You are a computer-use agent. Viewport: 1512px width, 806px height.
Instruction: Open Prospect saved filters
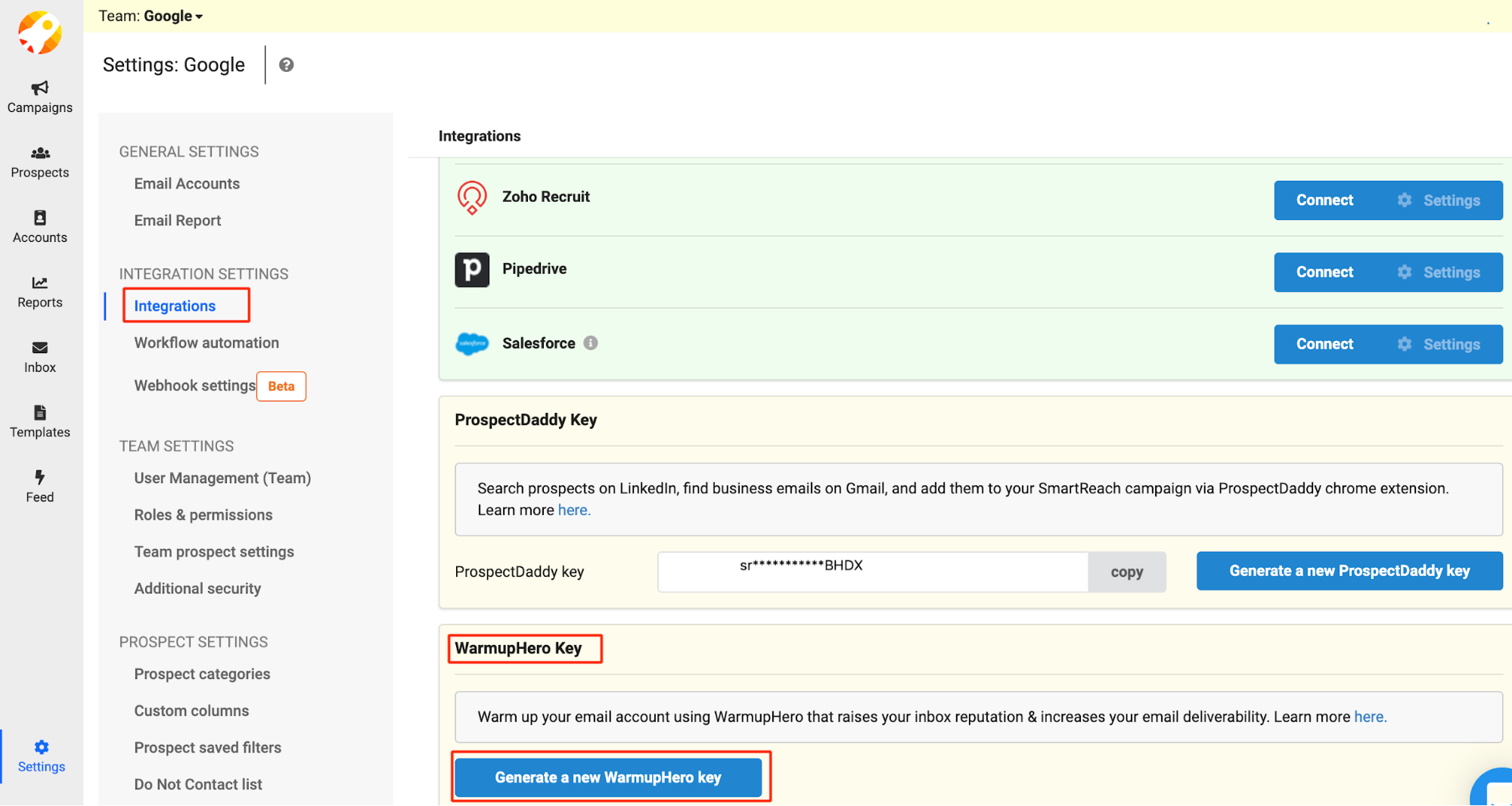point(208,748)
